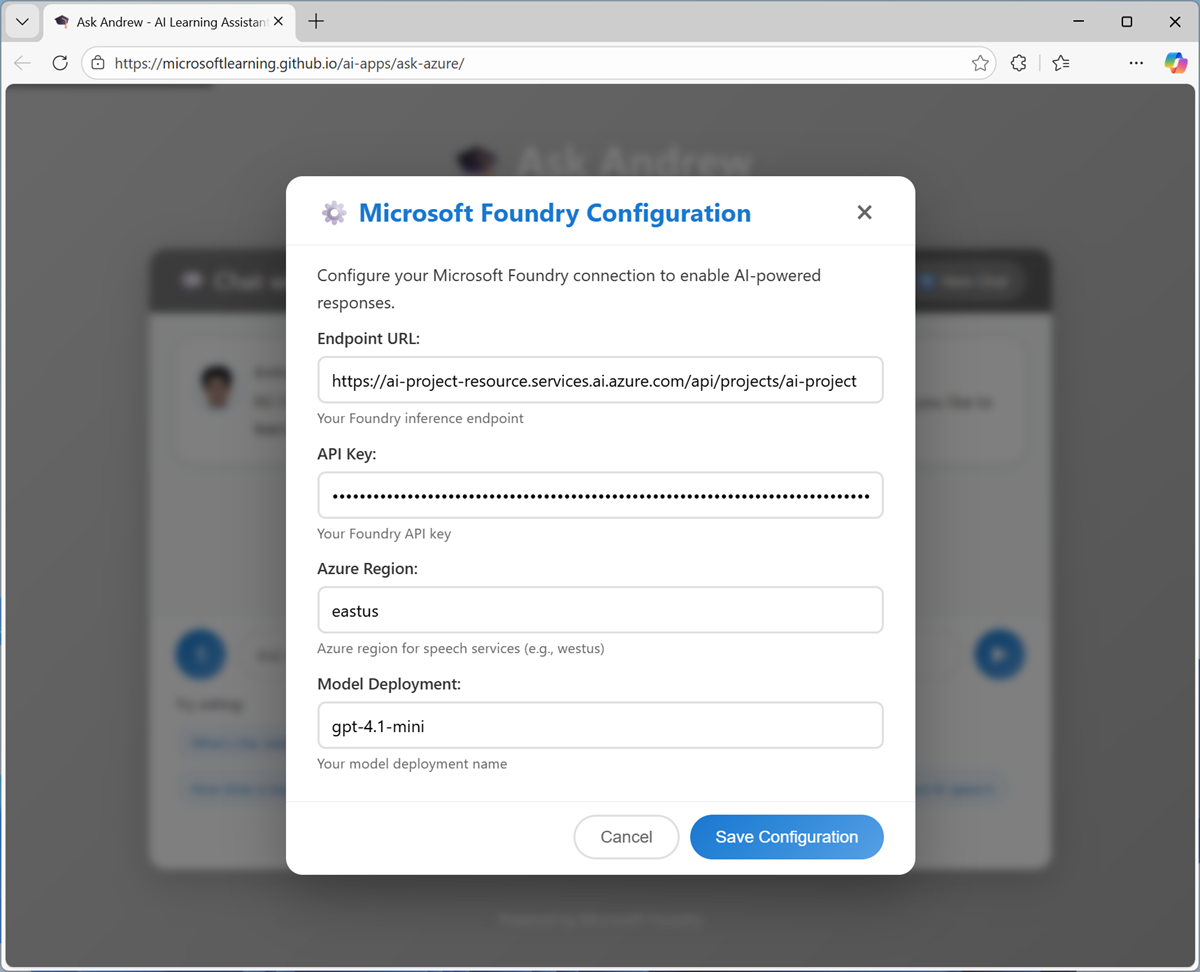Click the browser address bar
Screen dimensions: 1200x972
(500, 62)
